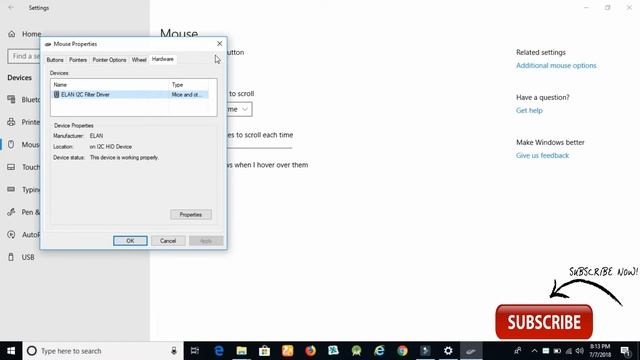Open the teal taskbar app next to Firefox
This screenshot has height=360, width=640.
(x=333, y=351)
